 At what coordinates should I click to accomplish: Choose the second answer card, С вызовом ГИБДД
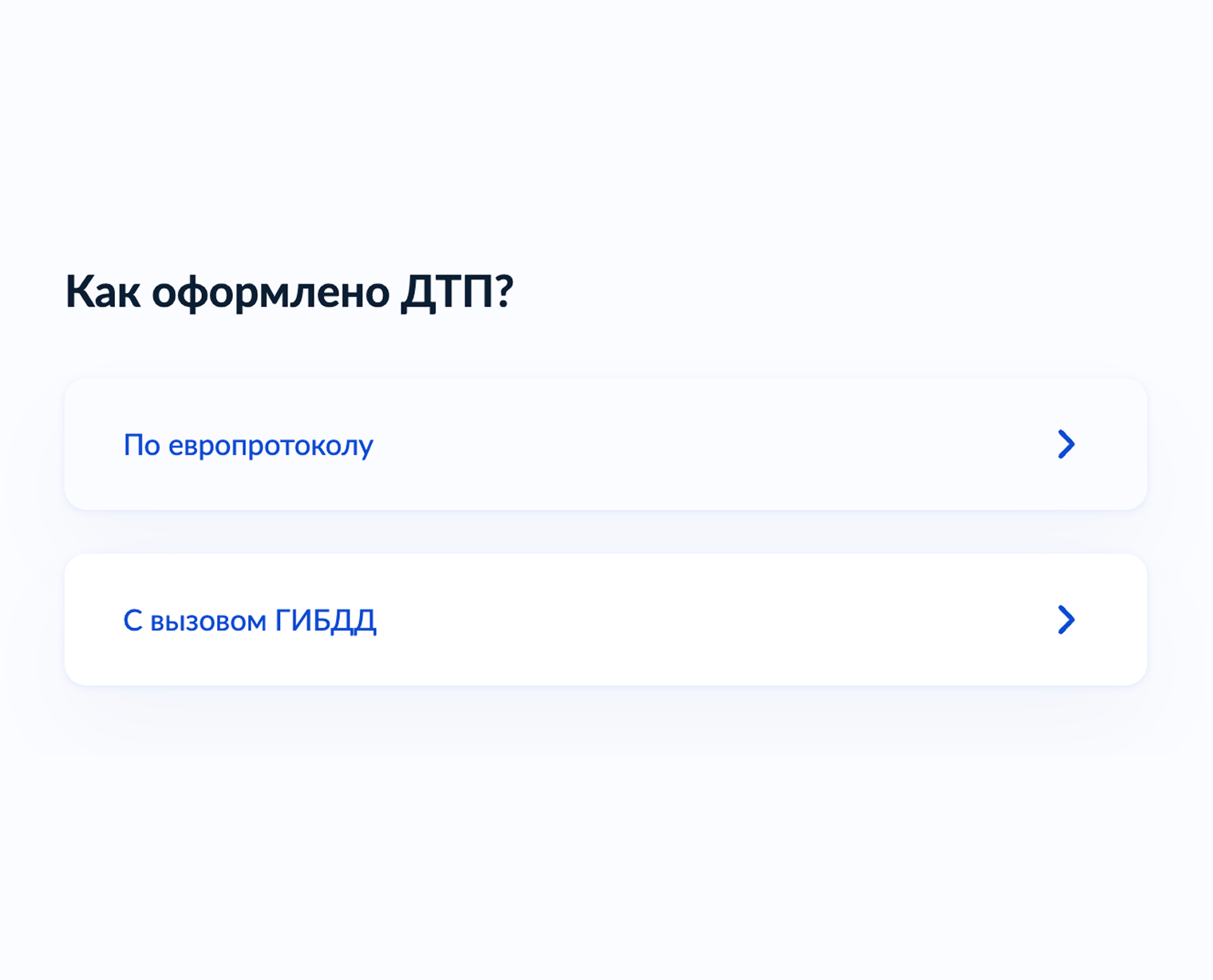point(605,620)
